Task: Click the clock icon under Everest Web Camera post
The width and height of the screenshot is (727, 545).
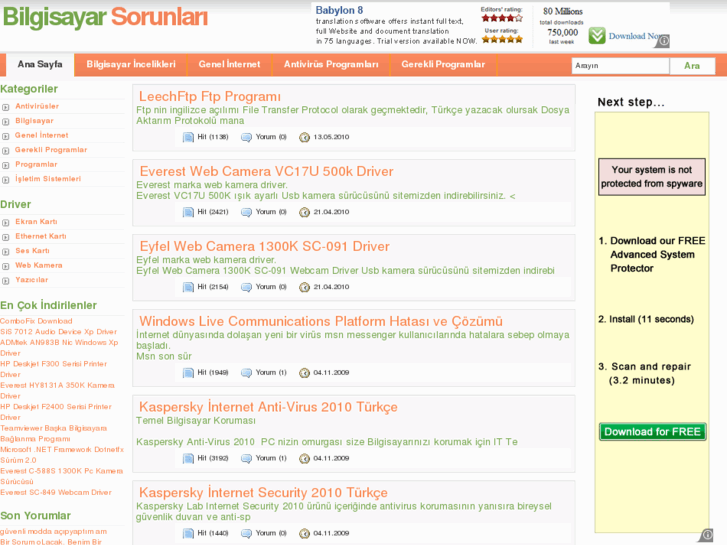Action: tap(304, 212)
